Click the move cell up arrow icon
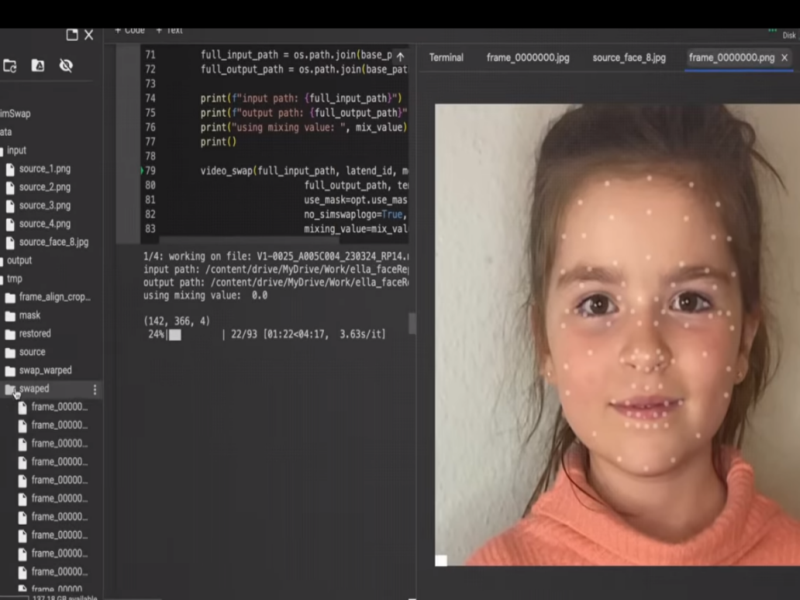Screen dimensions: 800x600 coord(400,57)
